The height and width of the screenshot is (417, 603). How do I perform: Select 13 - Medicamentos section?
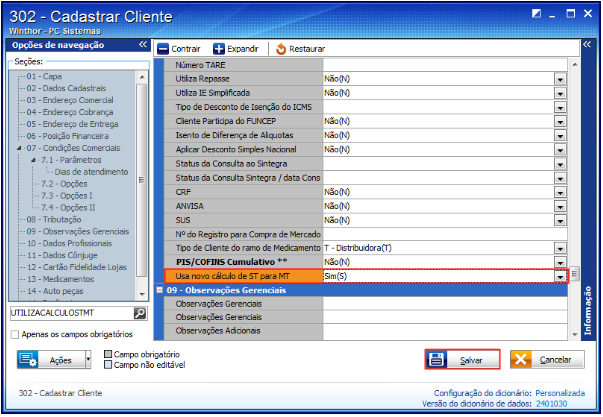tap(60, 279)
